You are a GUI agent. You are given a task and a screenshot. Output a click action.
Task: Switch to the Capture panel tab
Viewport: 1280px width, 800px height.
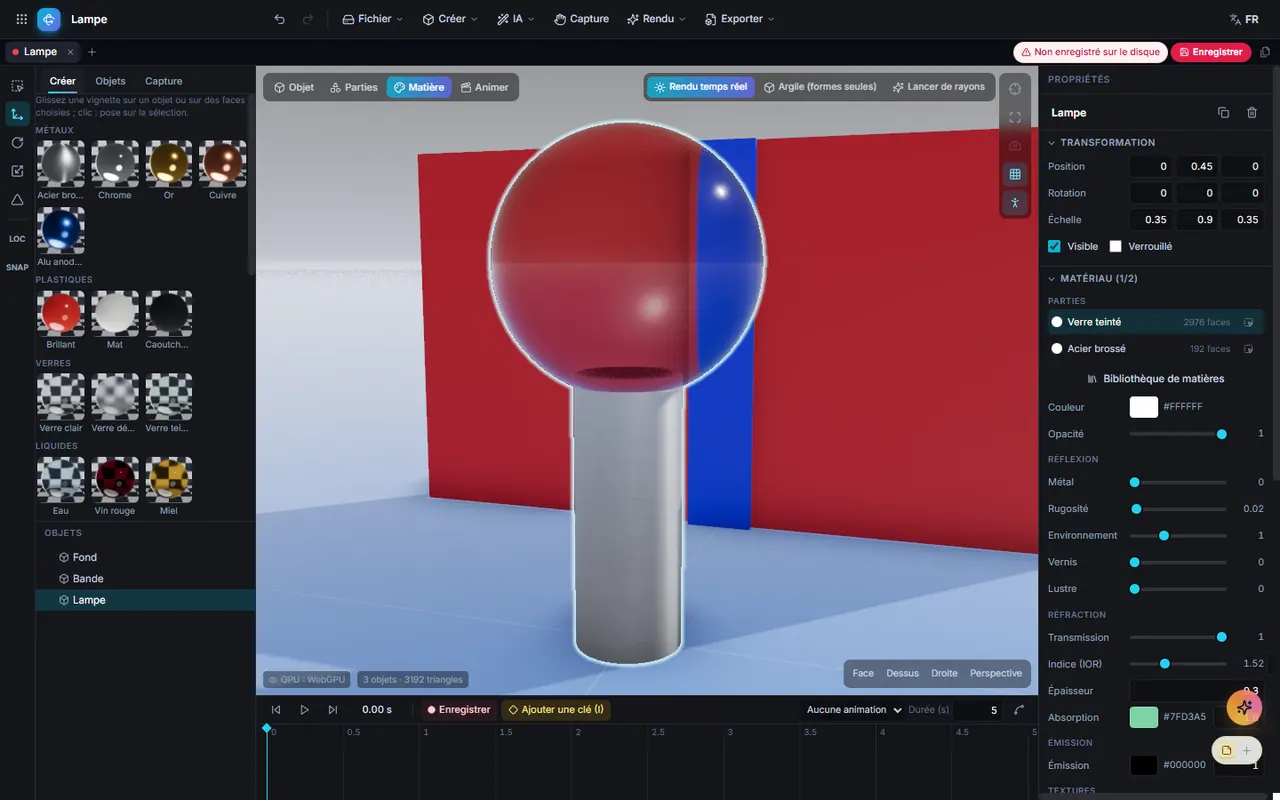163,81
